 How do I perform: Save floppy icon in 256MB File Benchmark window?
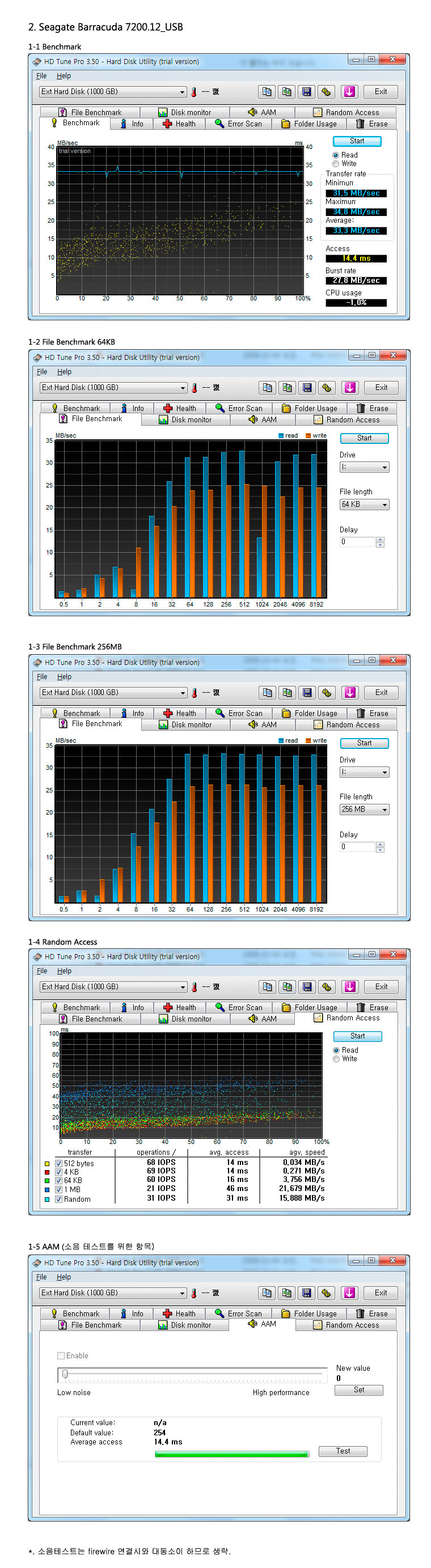[307, 693]
